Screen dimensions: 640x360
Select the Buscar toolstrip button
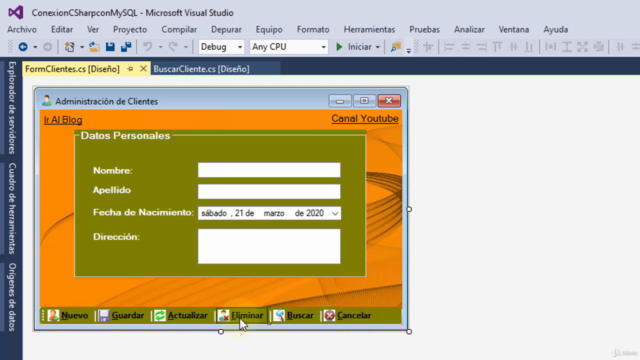click(293, 316)
